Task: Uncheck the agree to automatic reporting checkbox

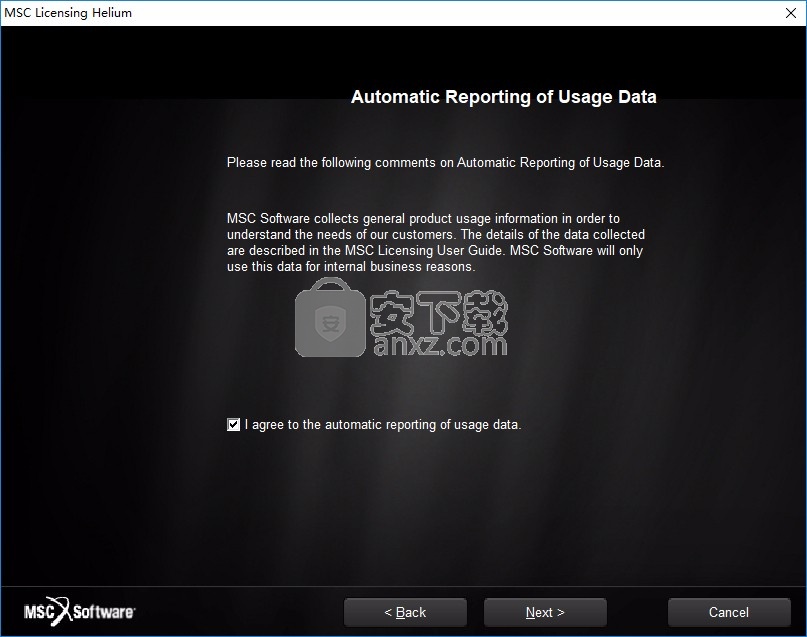Action: 233,424
